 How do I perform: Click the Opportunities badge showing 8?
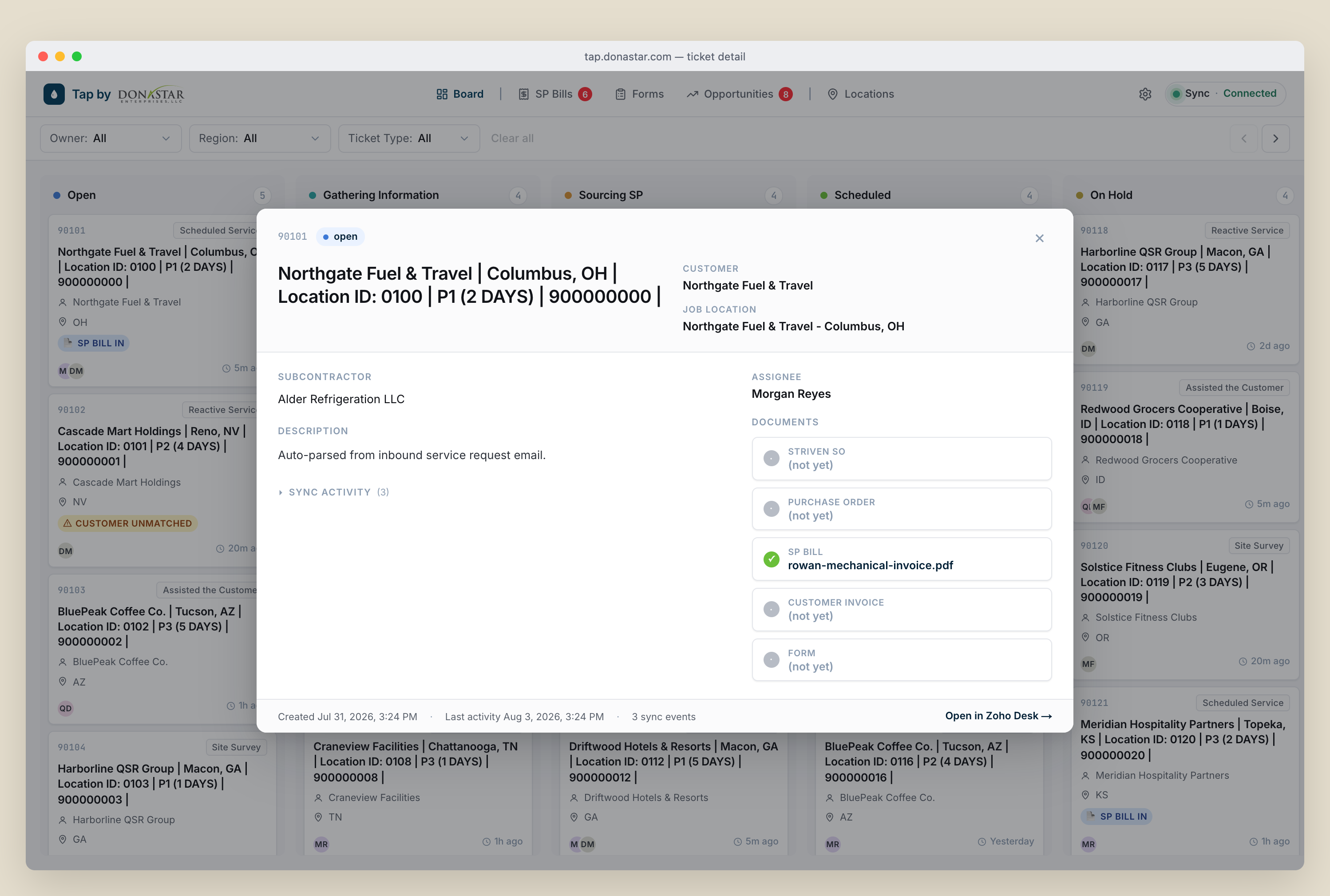[786, 94]
